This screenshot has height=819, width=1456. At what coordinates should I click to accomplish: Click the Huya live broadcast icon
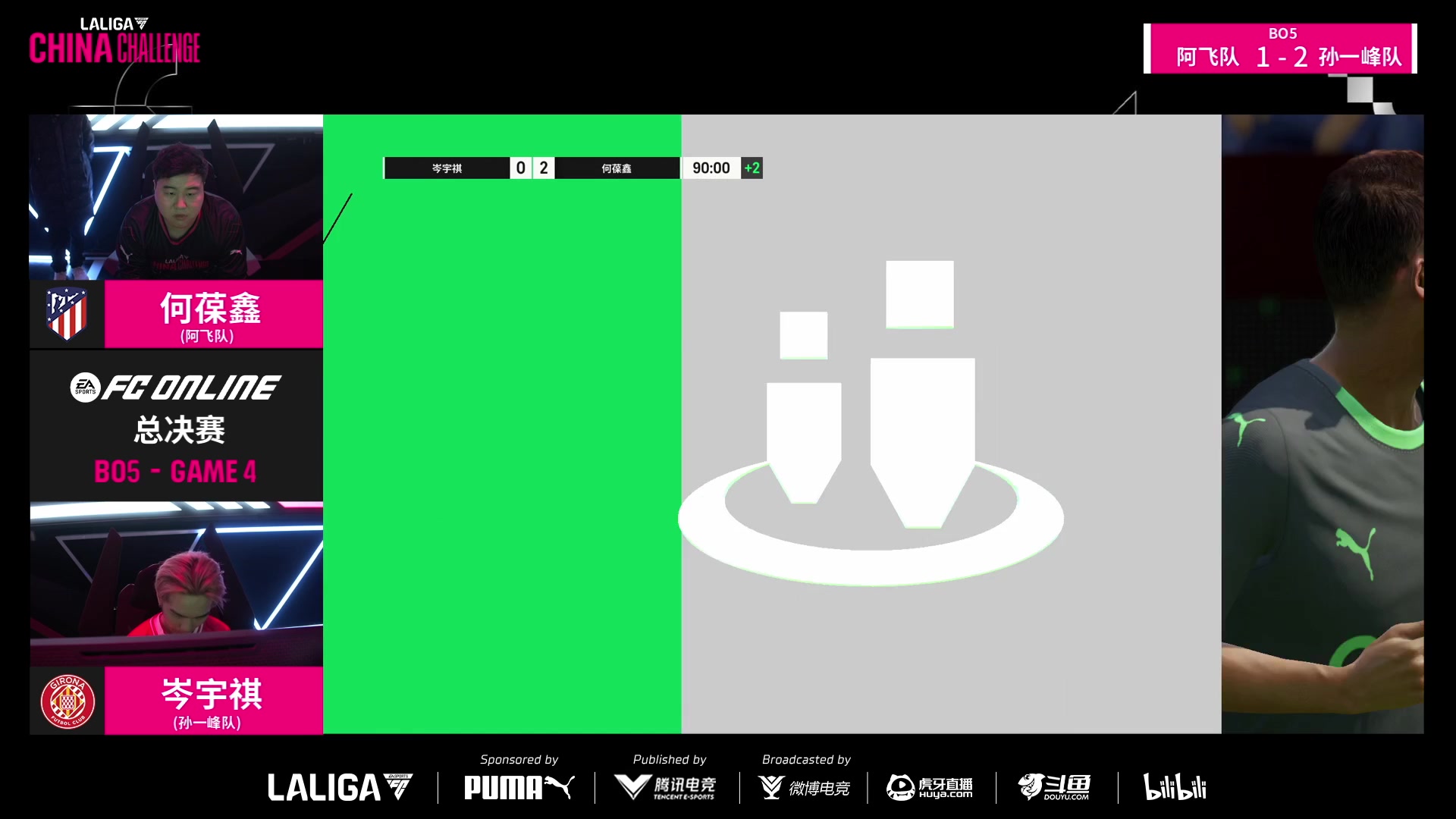(x=930, y=786)
